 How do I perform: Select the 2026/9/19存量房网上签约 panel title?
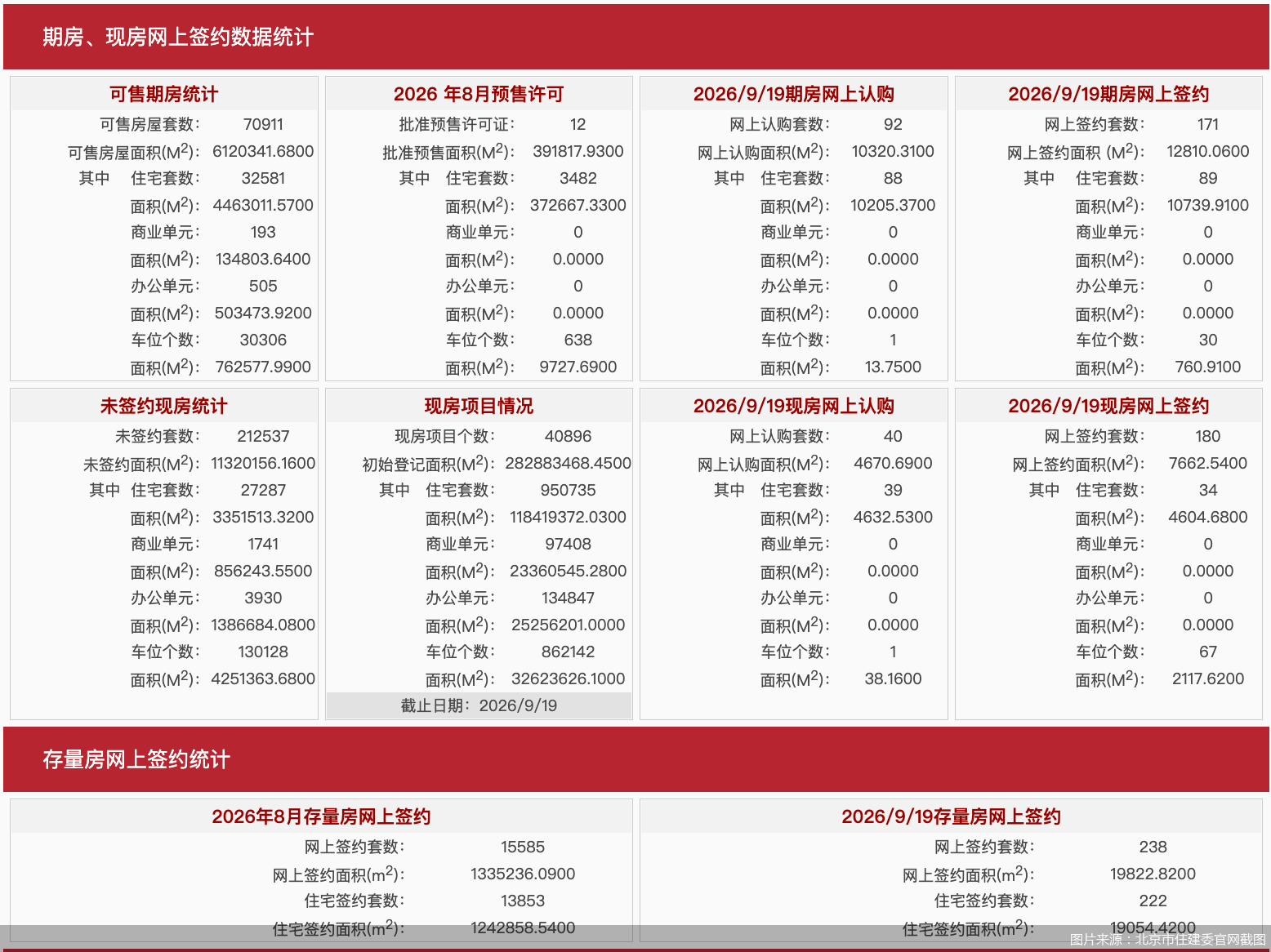click(x=952, y=816)
